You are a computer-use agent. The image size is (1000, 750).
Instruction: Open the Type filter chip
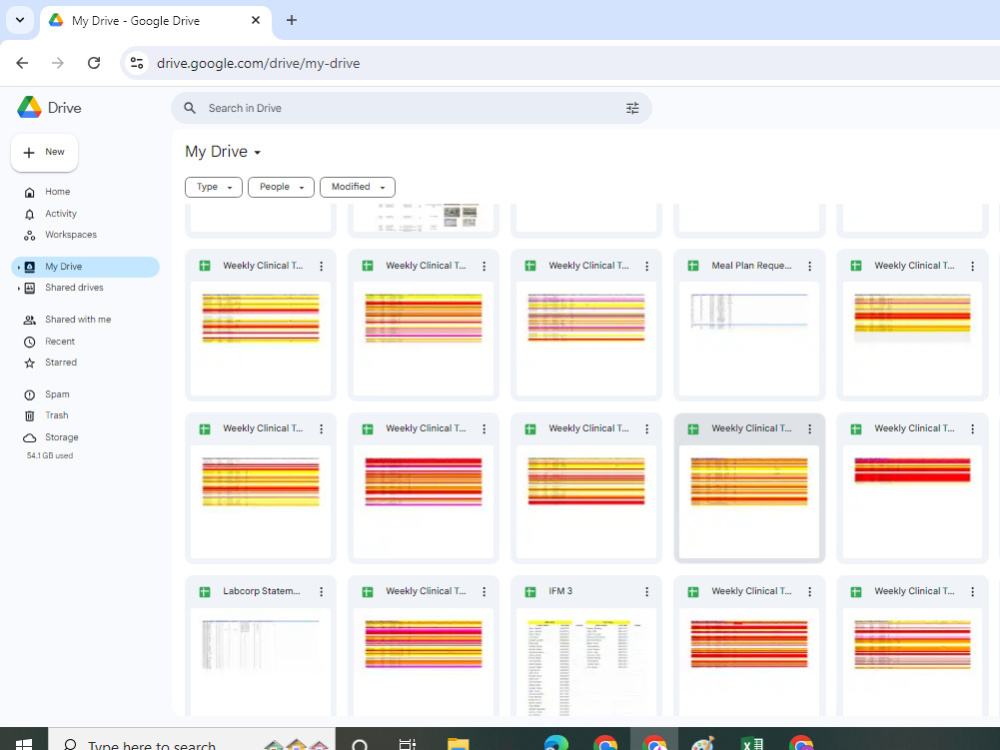pyautogui.click(x=214, y=187)
